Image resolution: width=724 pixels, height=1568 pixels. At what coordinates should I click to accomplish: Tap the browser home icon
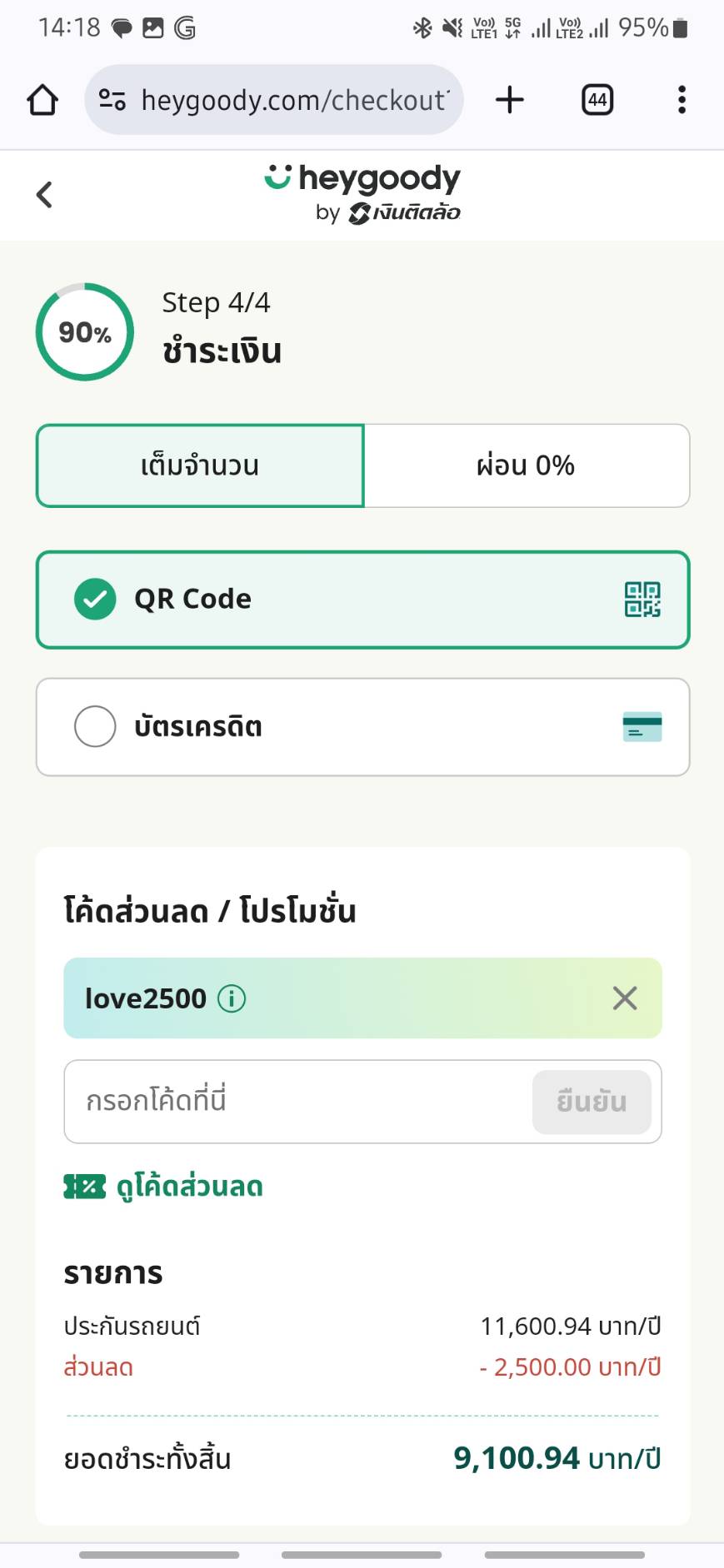pyautogui.click(x=42, y=100)
